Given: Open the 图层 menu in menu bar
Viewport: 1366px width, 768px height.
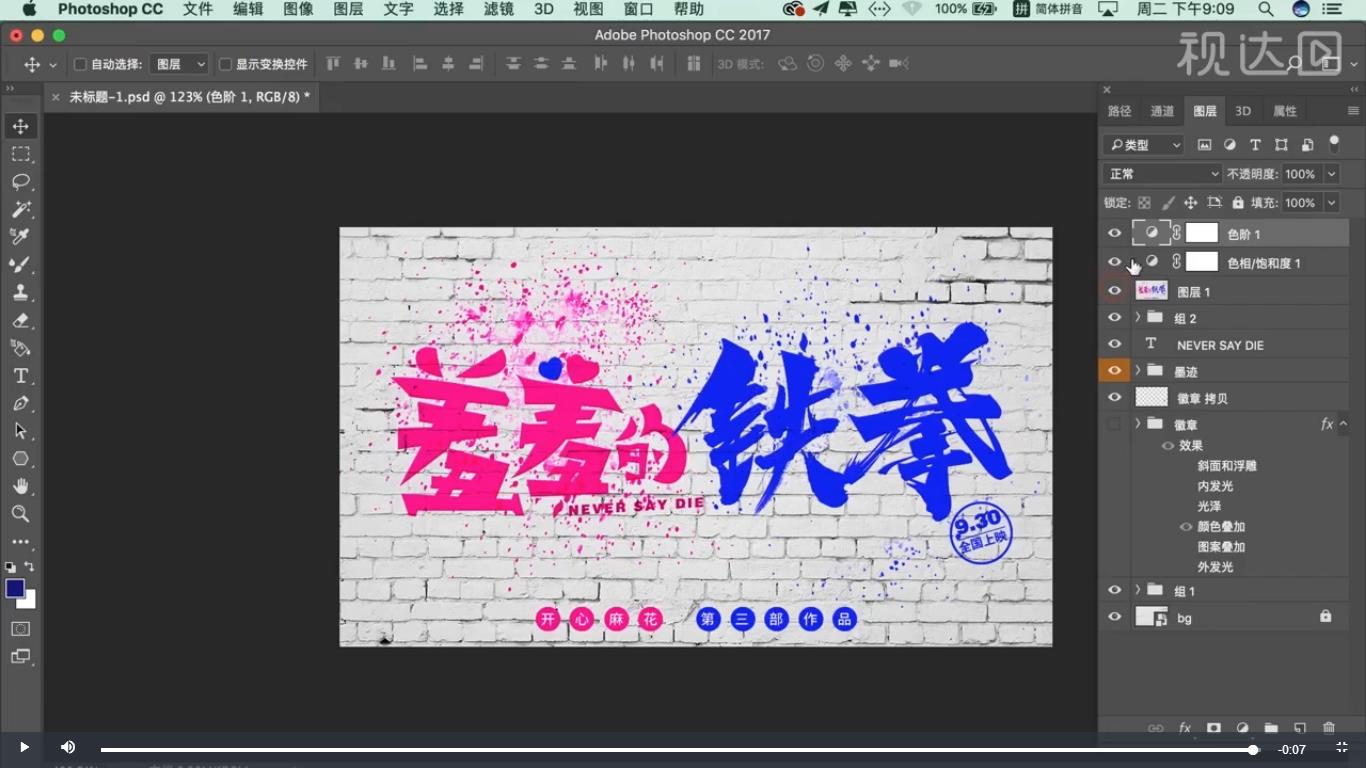Looking at the screenshot, I should click(348, 9).
